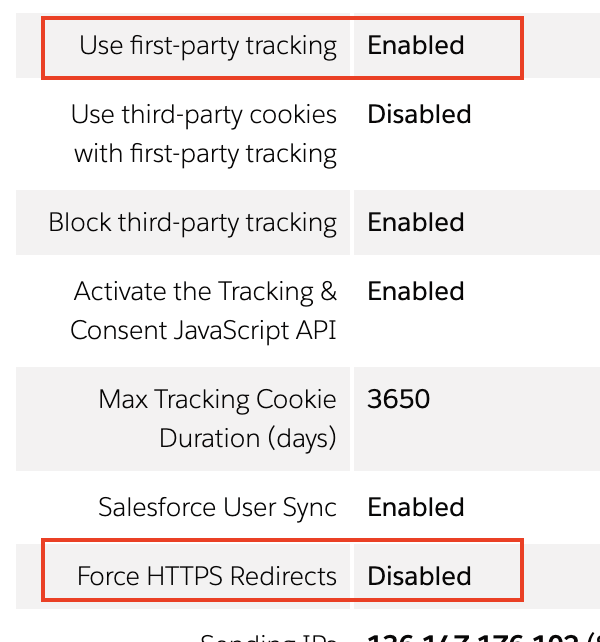600x642 pixels.
Task: Select Disabled value for third-party cookies
Action: click(x=419, y=114)
